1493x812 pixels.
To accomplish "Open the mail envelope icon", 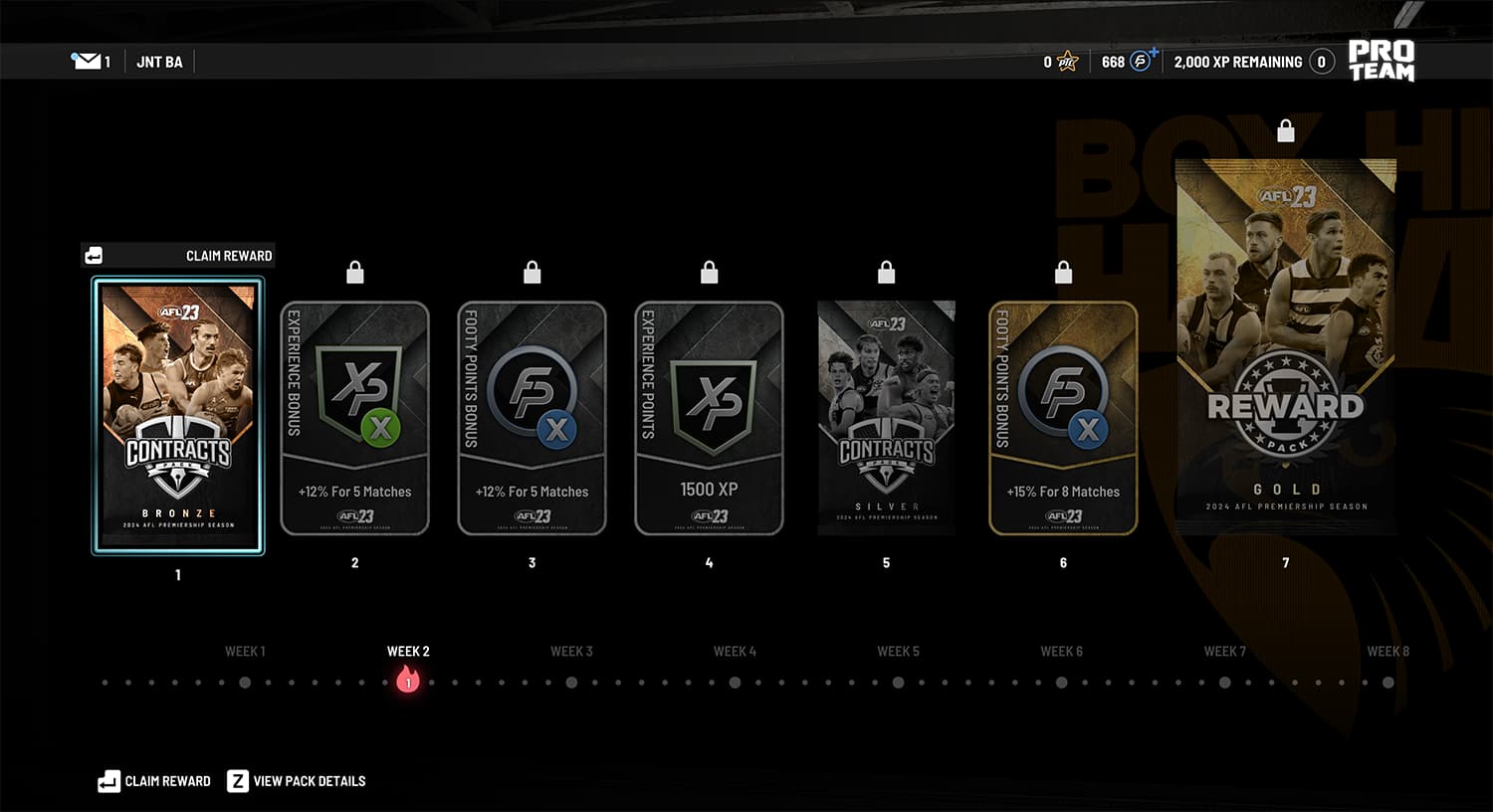I will (x=86, y=62).
